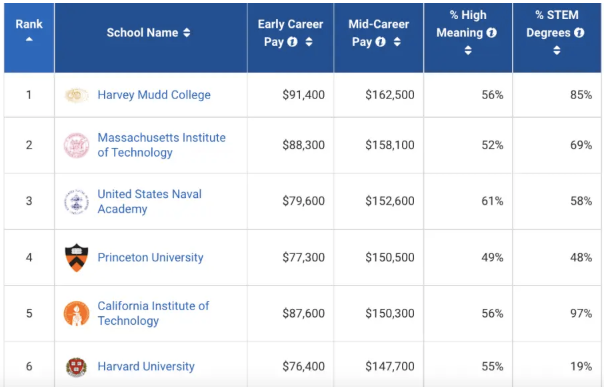This screenshot has width=604, height=390.
Task: Open Massachusetts Institute of Technology link
Action: [161, 145]
